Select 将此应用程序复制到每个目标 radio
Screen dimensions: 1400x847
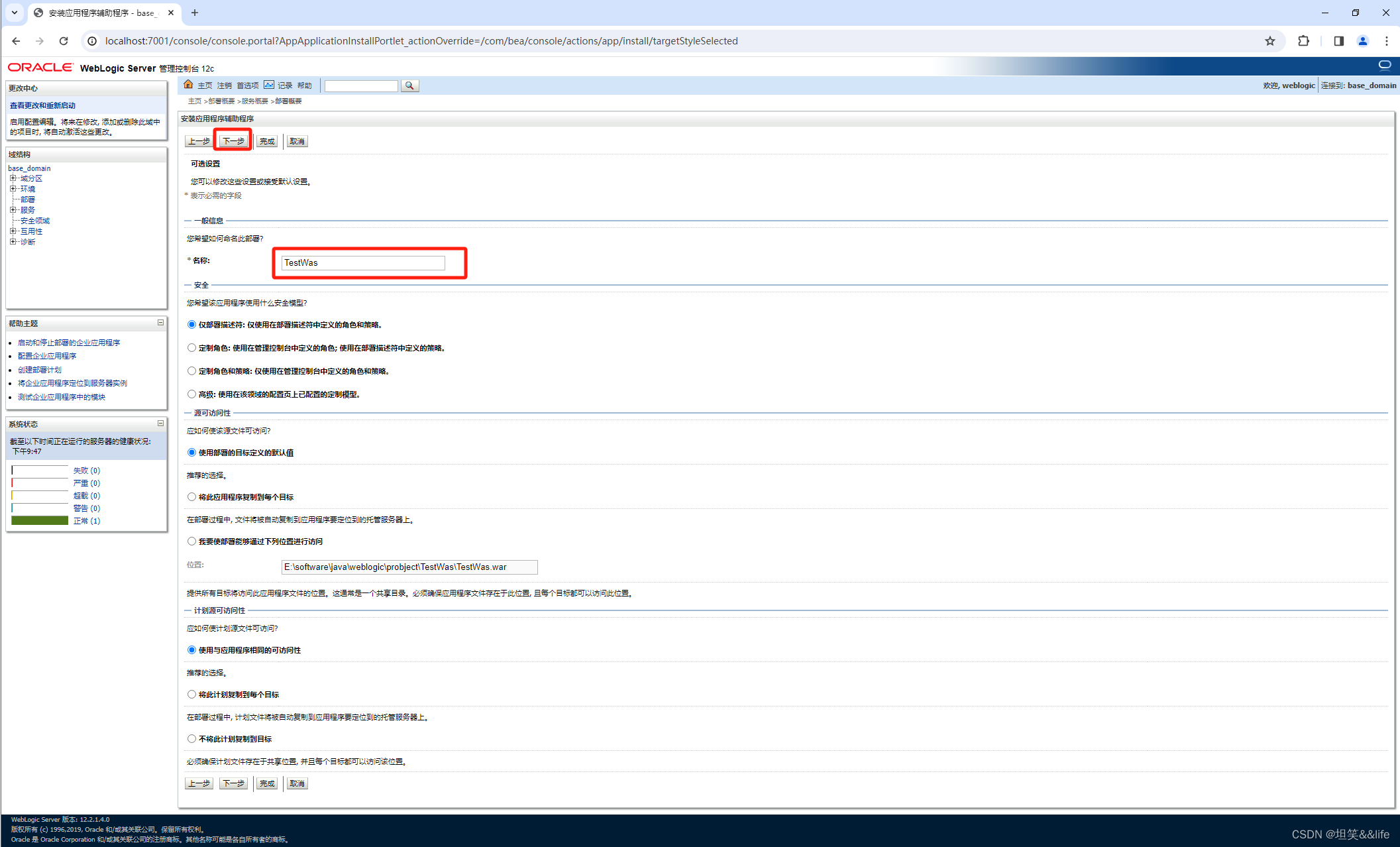pos(191,497)
